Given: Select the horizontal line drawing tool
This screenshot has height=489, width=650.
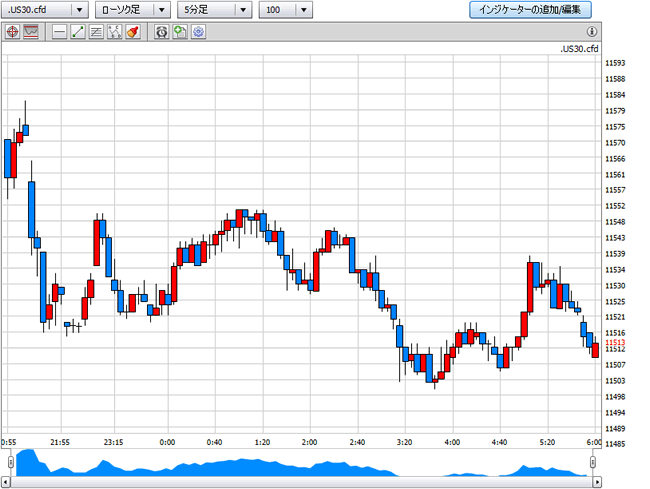Looking at the screenshot, I should [60, 32].
